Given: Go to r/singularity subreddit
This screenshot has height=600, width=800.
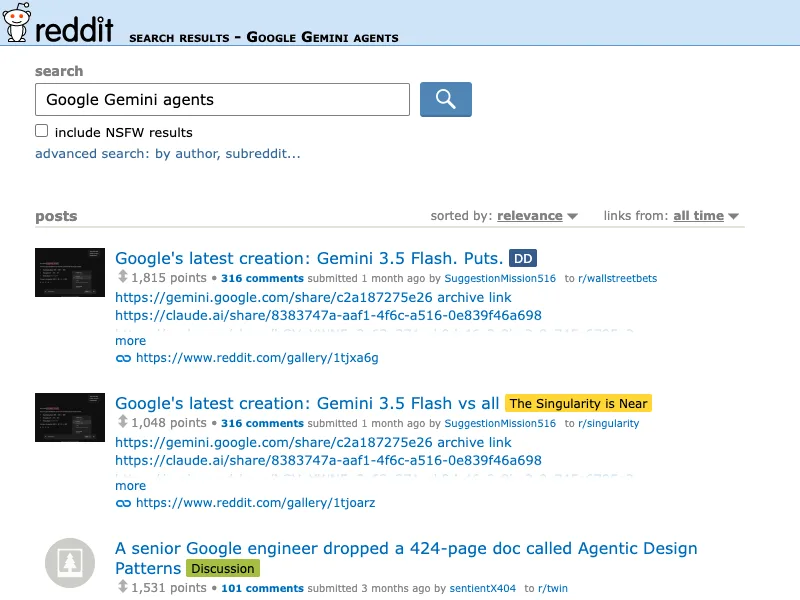Looking at the screenshot, I should tap(608, 423).
